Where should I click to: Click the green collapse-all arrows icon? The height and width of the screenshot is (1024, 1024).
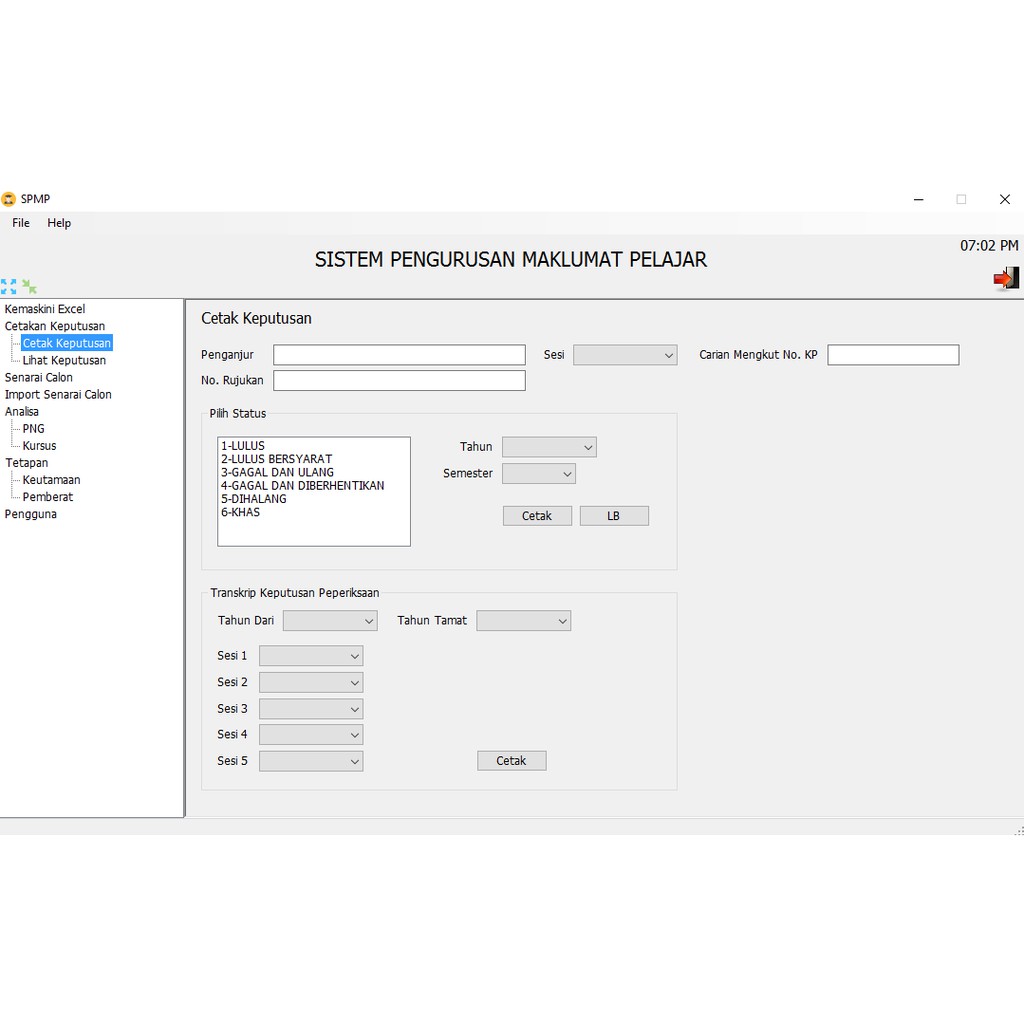tap(29, 287)
